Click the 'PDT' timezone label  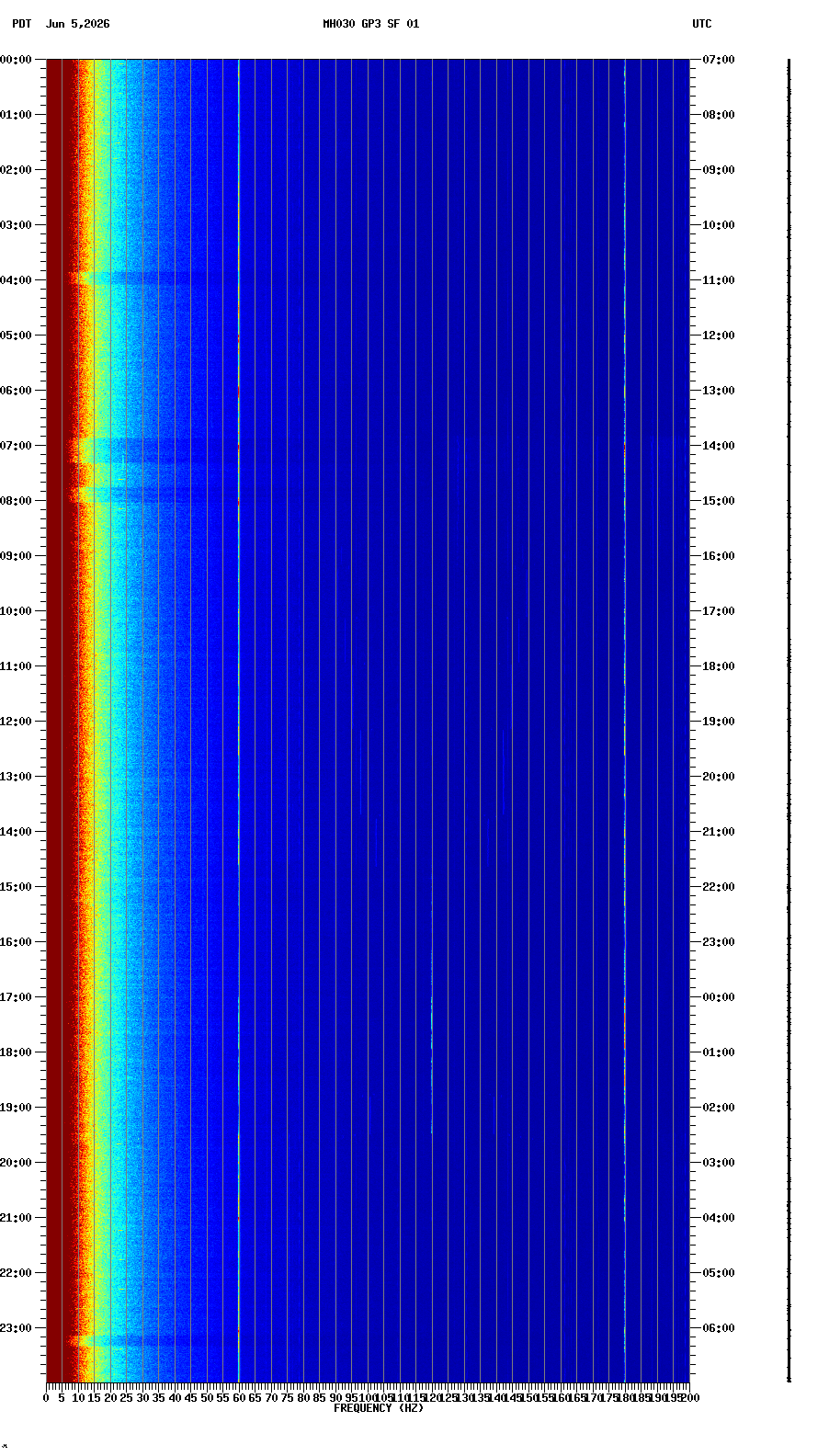(x=21, y=24)
